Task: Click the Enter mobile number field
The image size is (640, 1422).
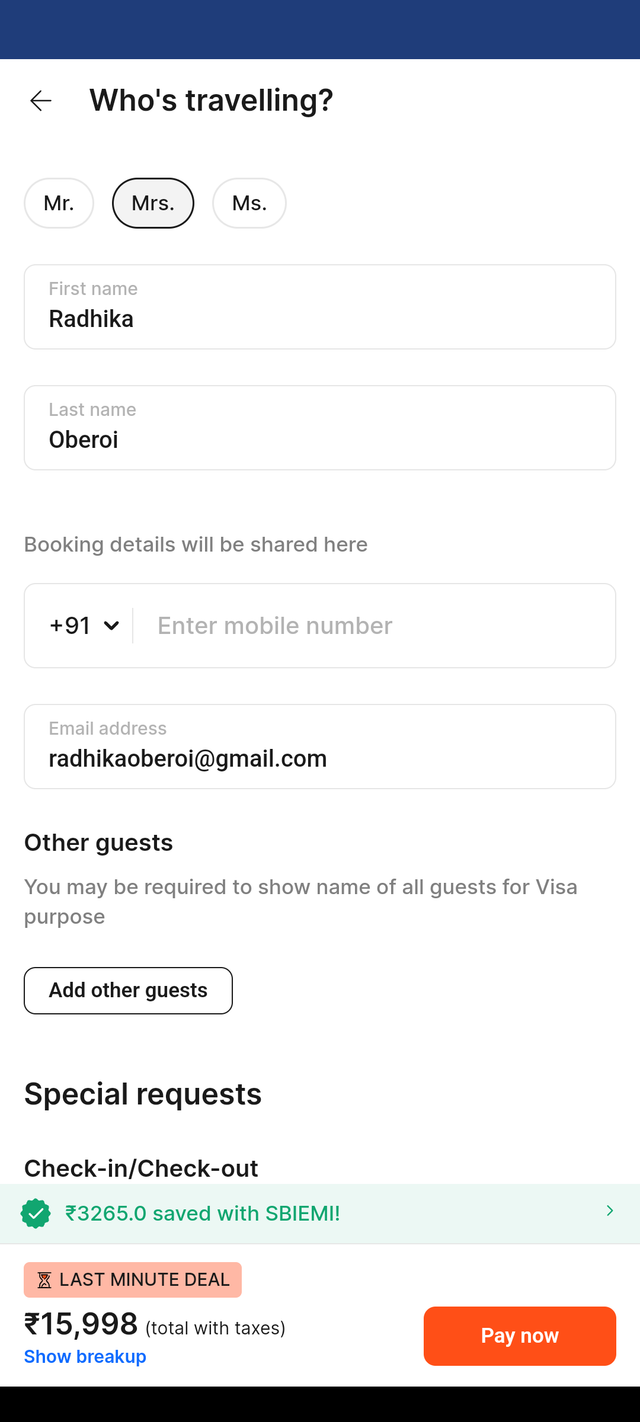Action: (375, 626)
